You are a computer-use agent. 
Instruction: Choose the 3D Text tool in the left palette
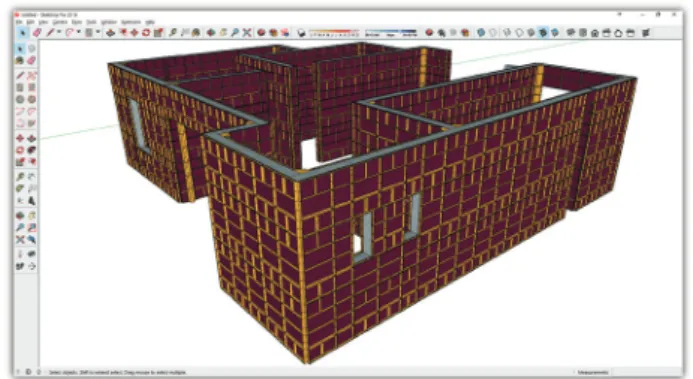point(32,201)
